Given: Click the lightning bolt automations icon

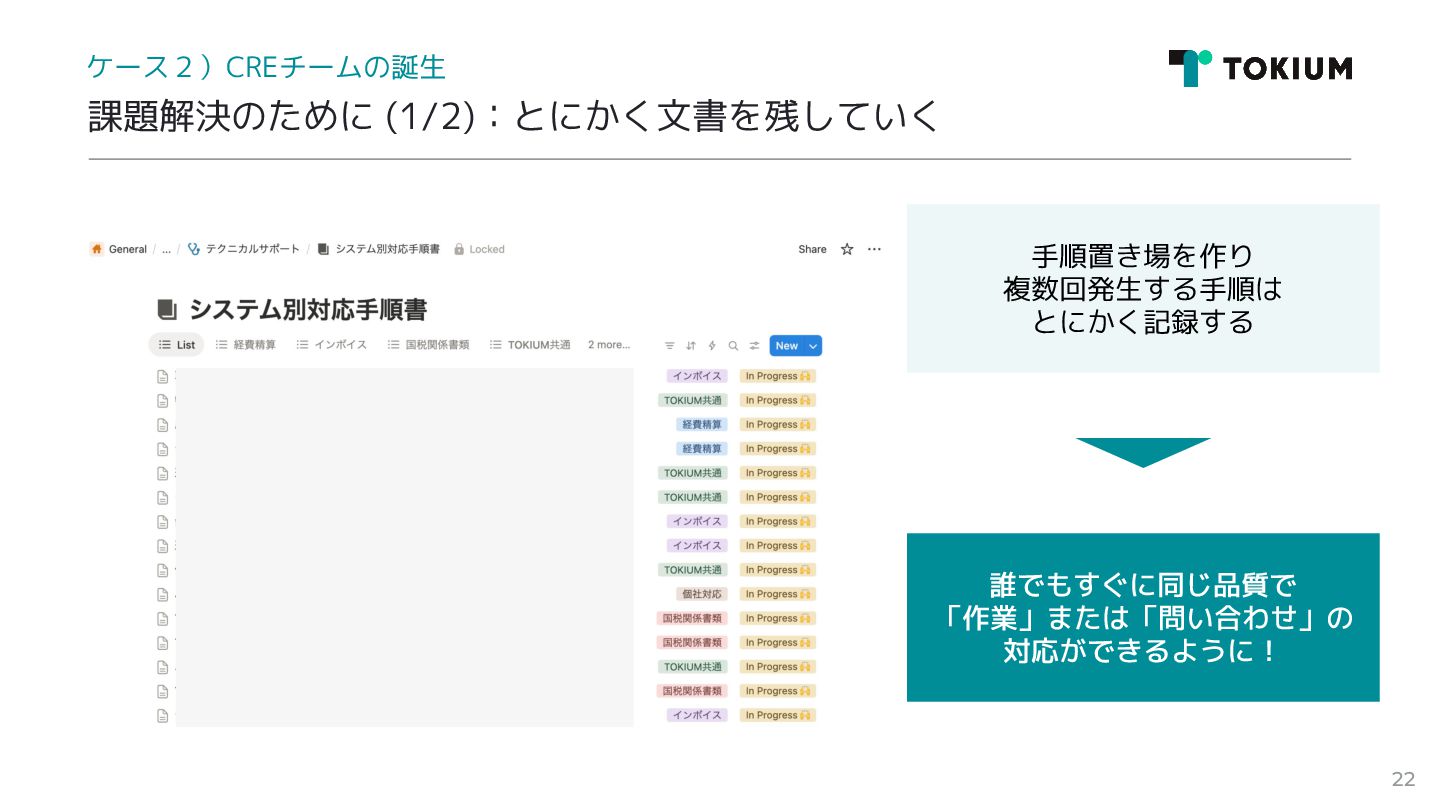Looking at the screenshot, I should coord(712,346).
